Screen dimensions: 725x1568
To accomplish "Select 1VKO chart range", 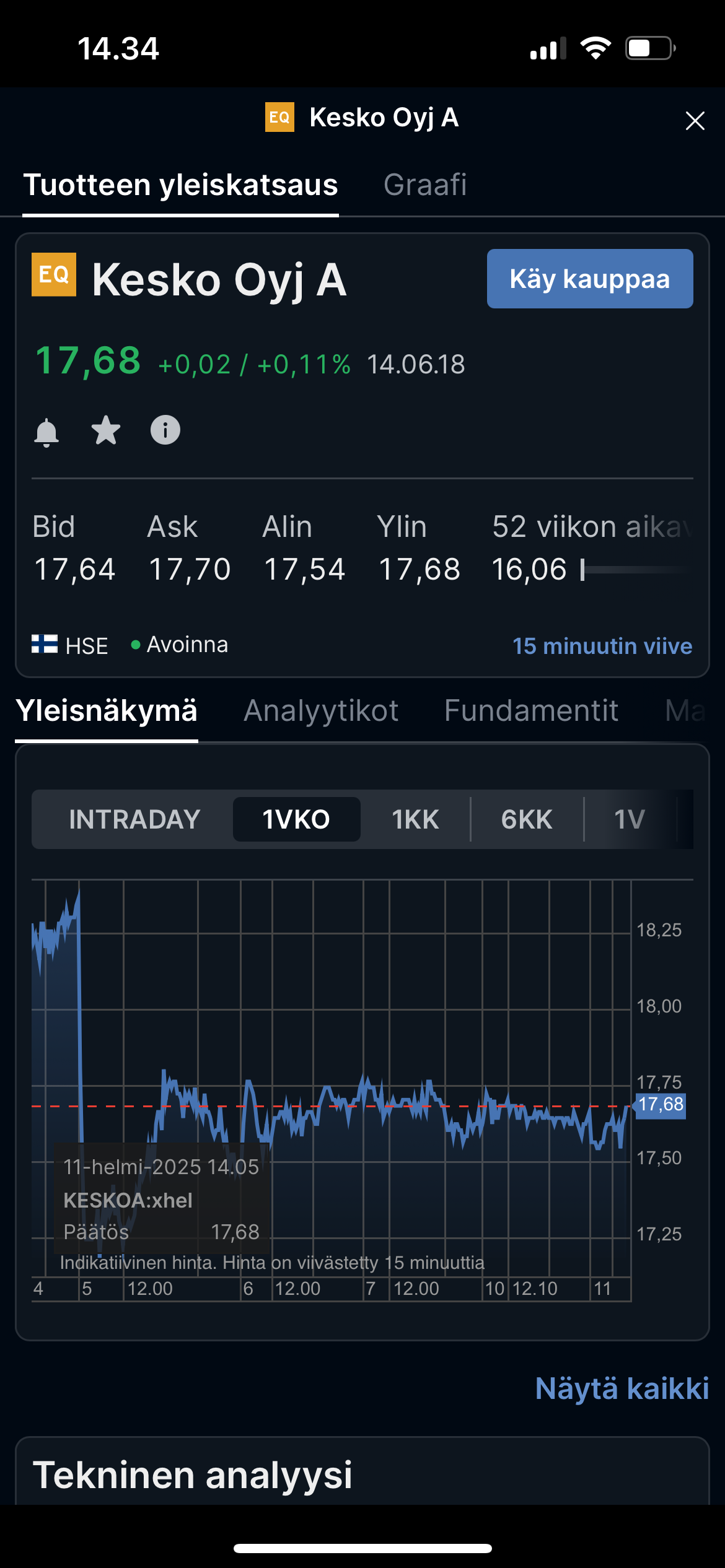I will pos(296,819).
